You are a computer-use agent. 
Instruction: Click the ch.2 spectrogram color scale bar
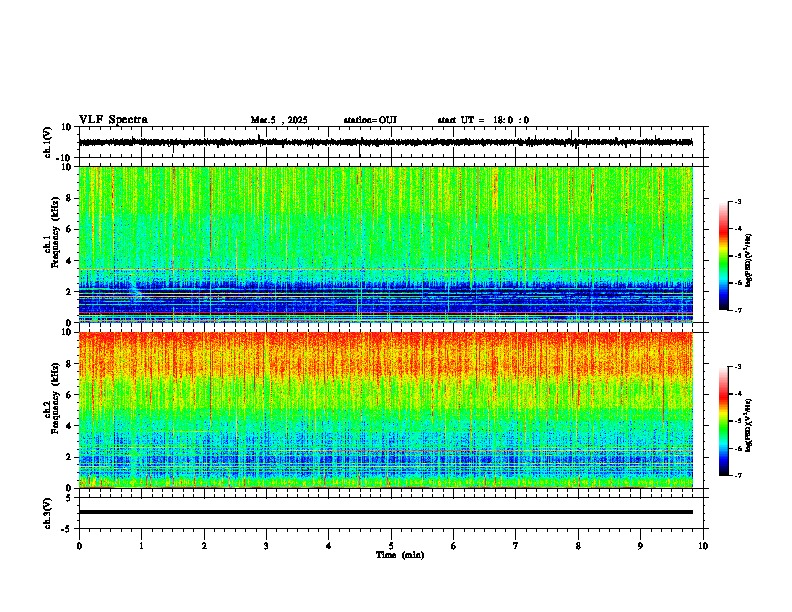point(723,421)
